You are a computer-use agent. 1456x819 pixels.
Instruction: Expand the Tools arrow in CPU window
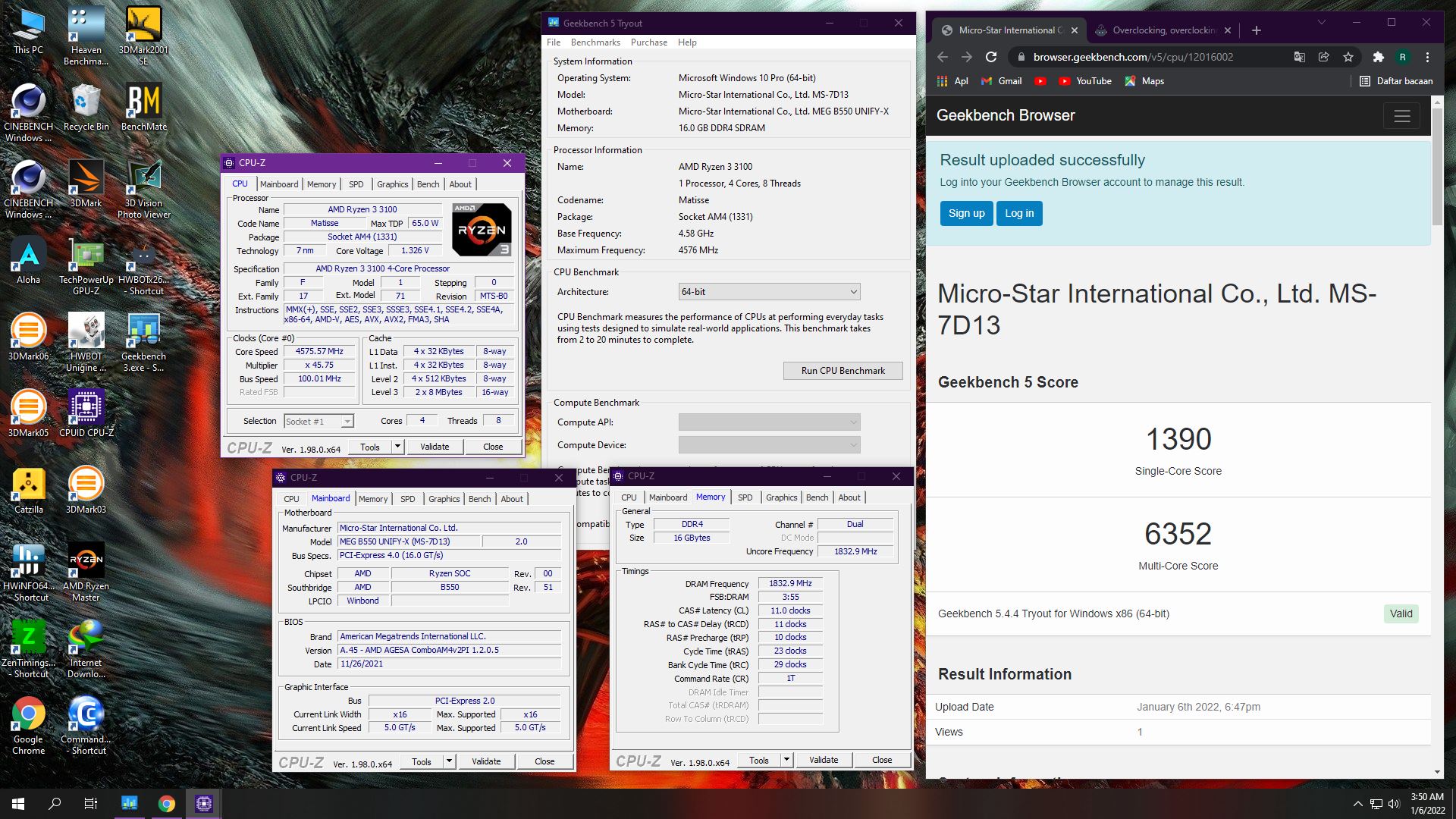397,447
